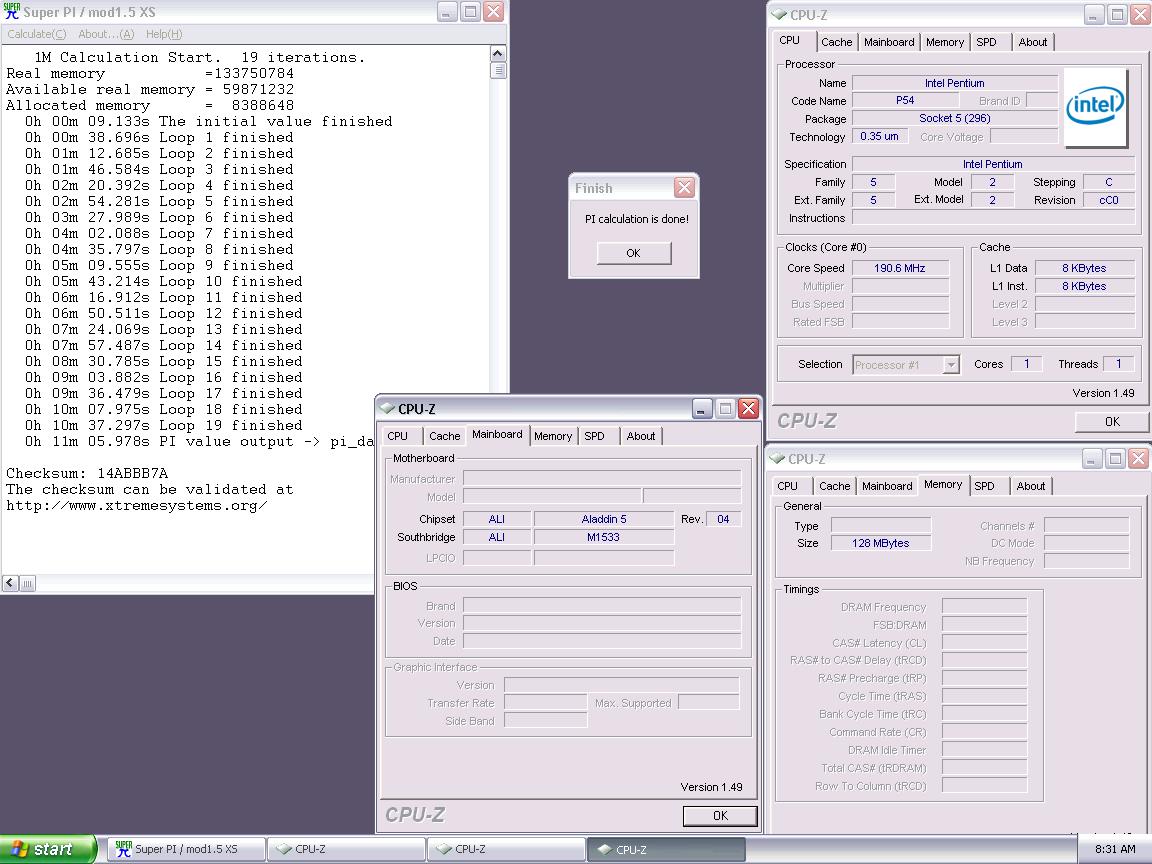The image size is (1152, 864).
Task: Click the Super PI horizontal scroll left arrow
Action: 10,583
